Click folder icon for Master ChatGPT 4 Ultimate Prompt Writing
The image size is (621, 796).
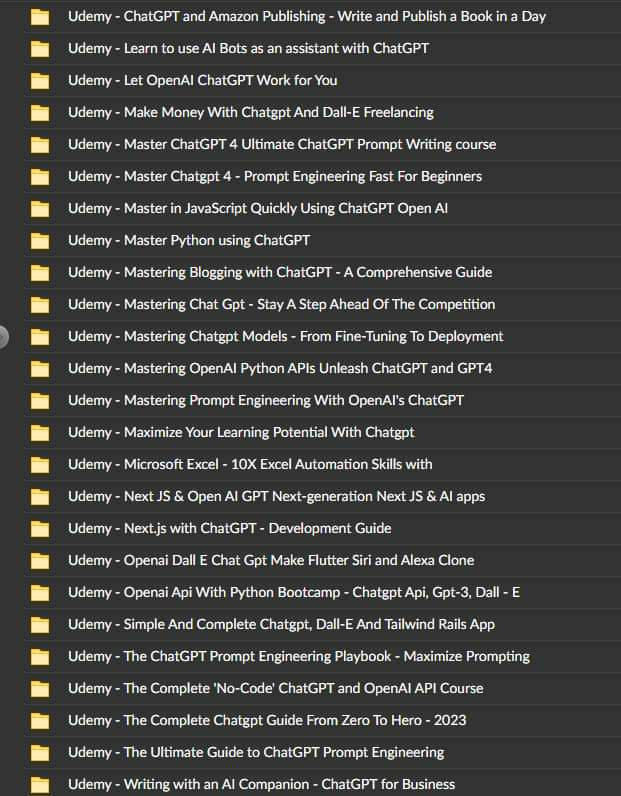[40, 145]
